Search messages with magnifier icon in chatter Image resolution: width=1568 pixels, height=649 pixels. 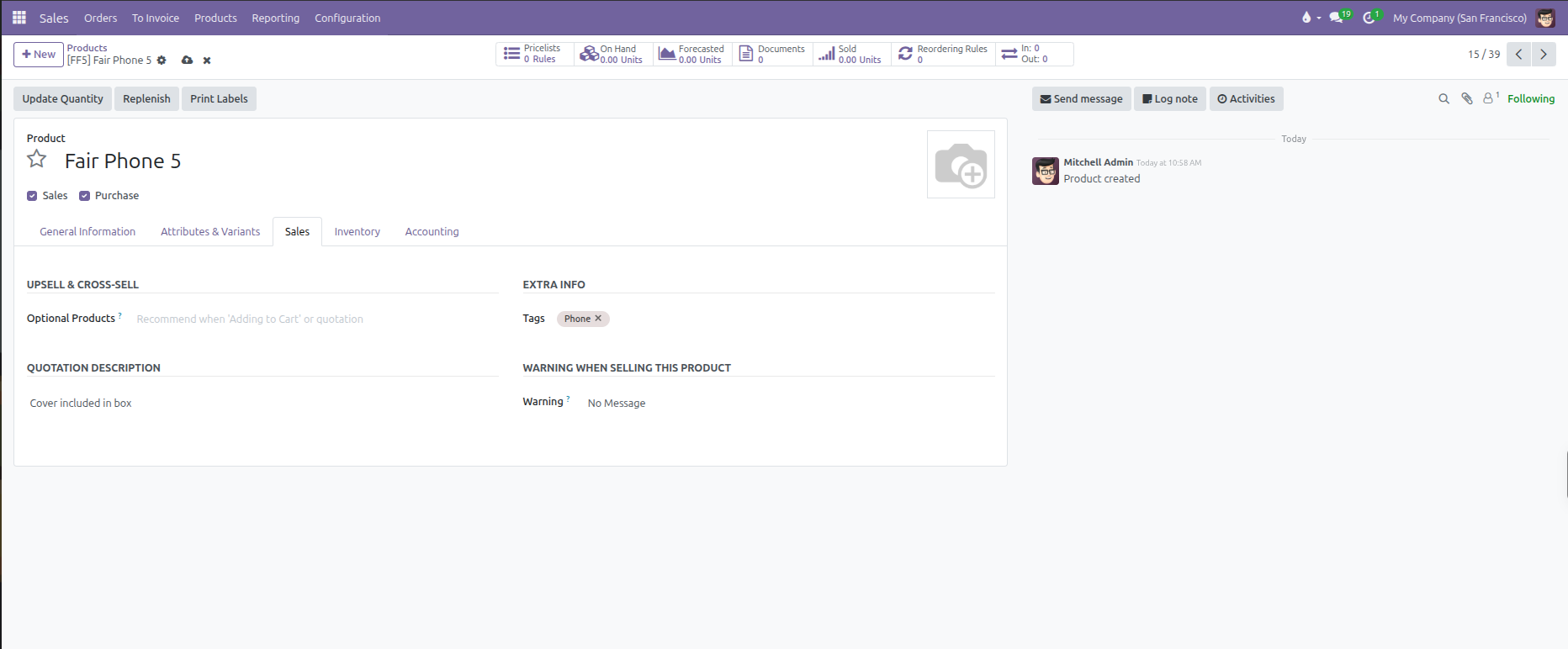pyautogui.click(x=1444, y=99)
